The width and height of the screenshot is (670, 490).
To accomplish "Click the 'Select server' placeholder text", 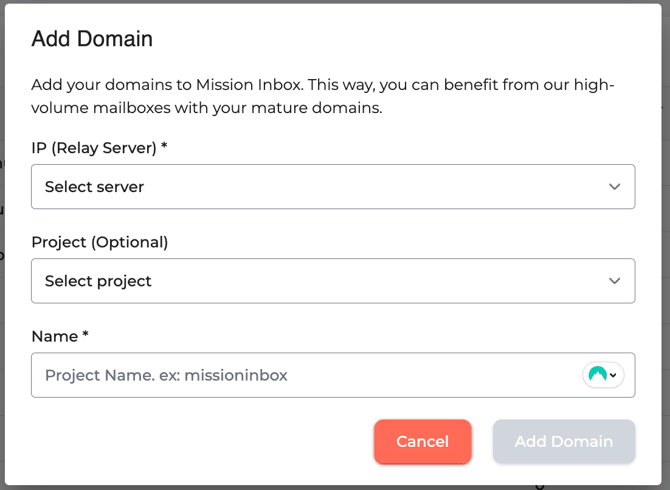I will tap(95, 187).
